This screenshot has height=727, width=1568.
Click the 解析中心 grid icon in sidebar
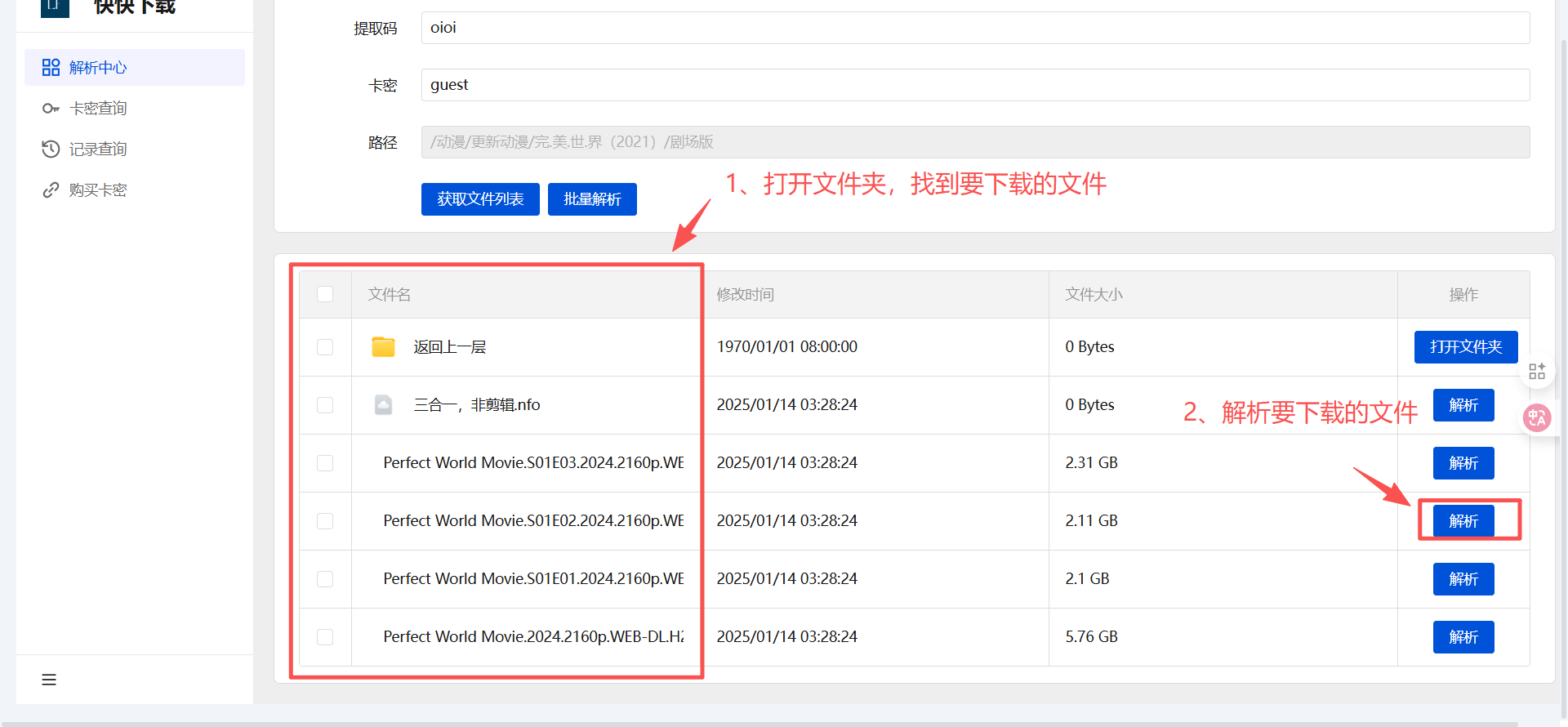(x=51, y=68)
